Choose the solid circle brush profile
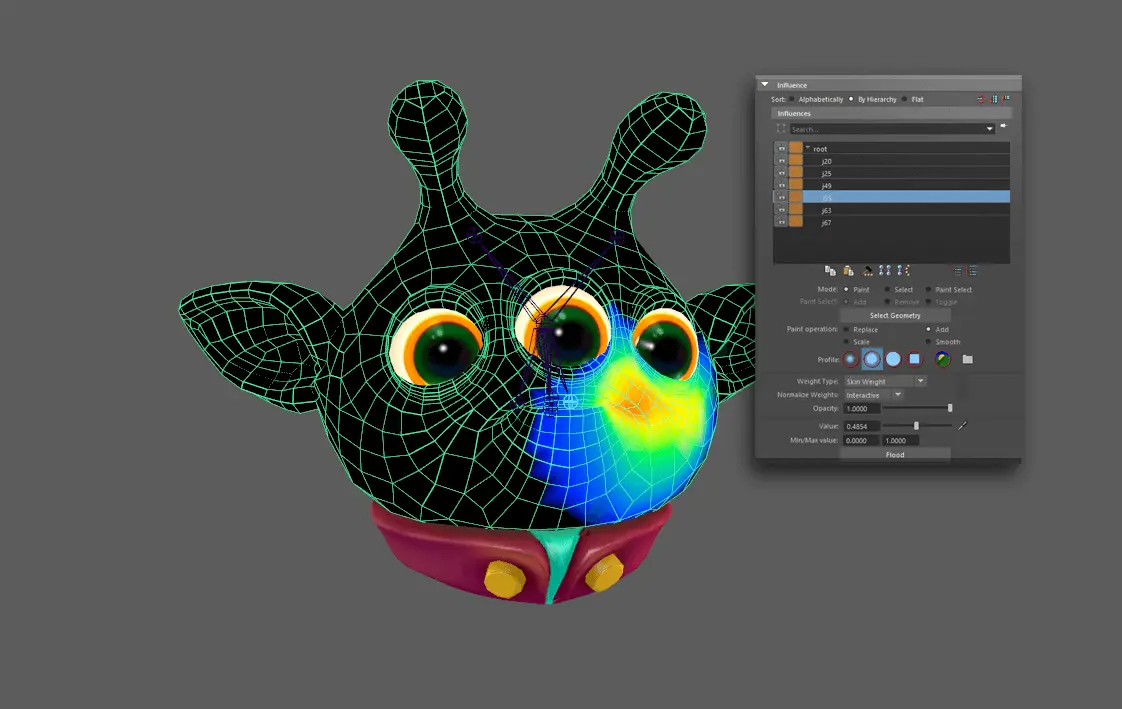 [893, 359]
